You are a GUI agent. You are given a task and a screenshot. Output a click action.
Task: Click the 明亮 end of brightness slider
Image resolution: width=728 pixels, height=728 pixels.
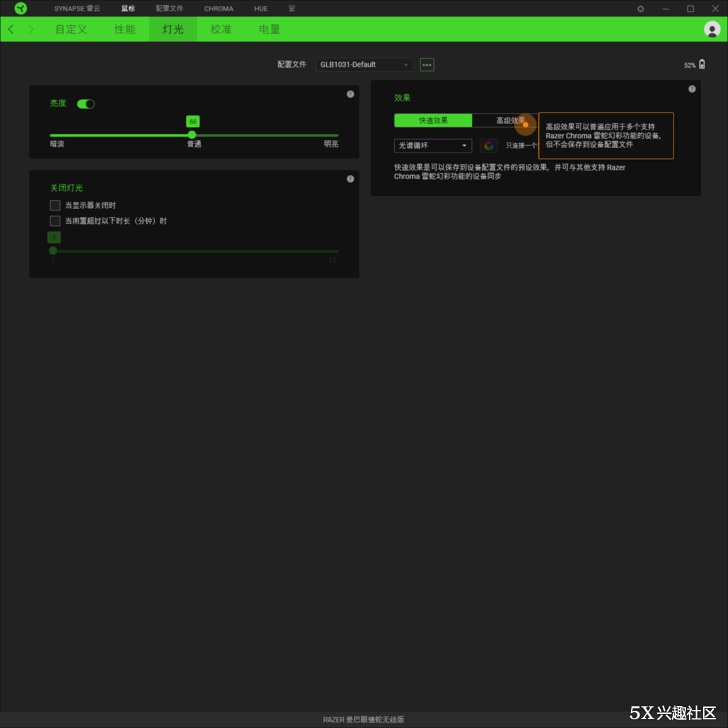pyautogui.click(x=331, y=144)
